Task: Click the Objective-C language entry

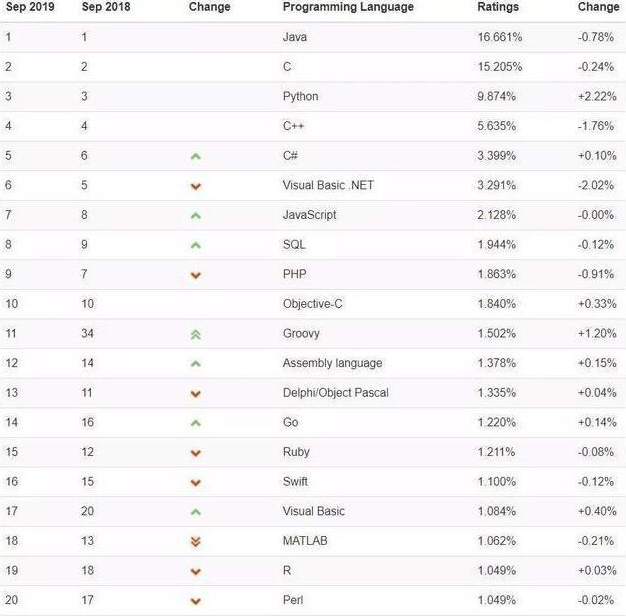Action: pos(312,304)
